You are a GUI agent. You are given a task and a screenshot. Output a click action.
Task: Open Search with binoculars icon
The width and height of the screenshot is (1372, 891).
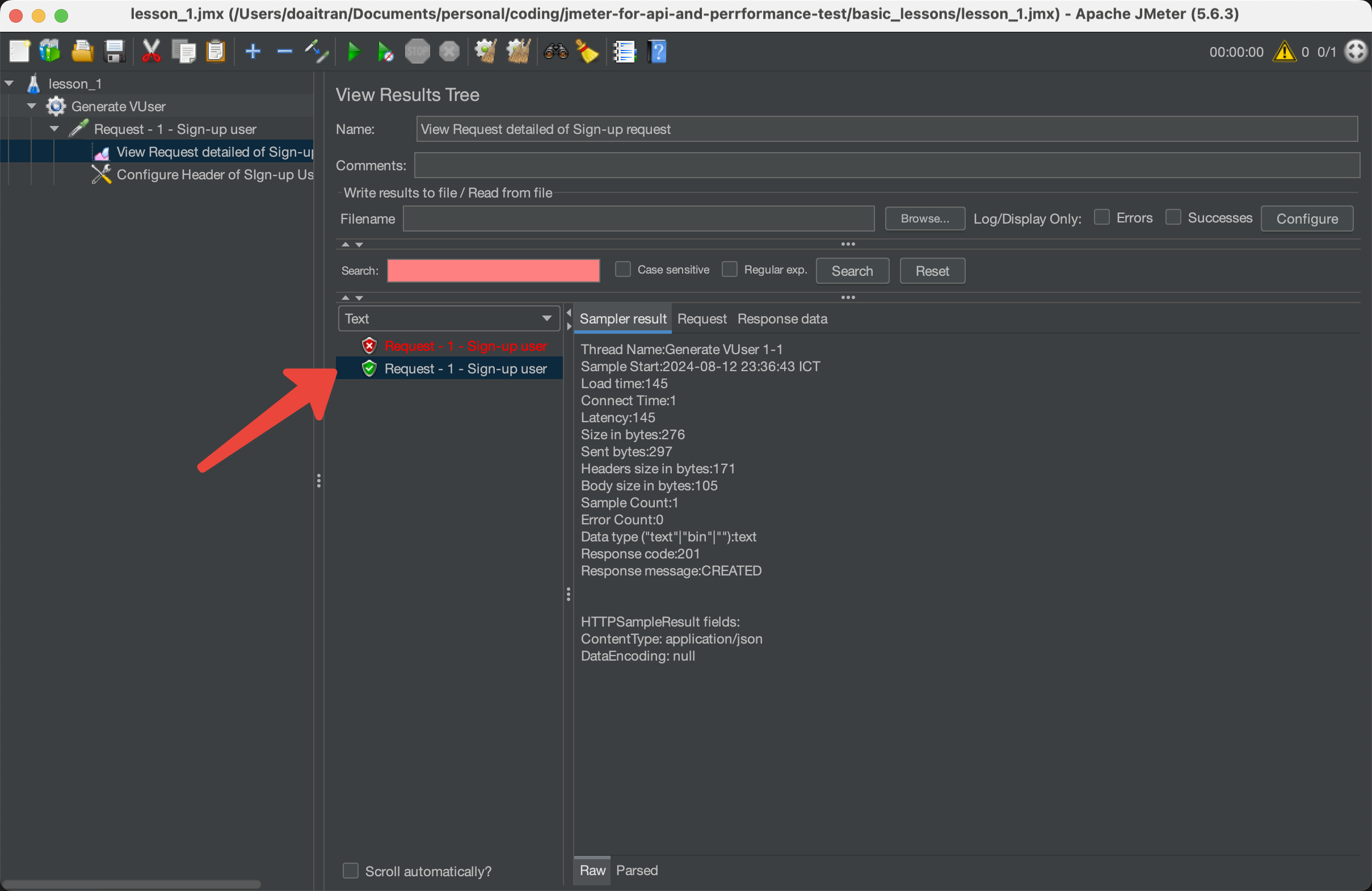point(555,52)
